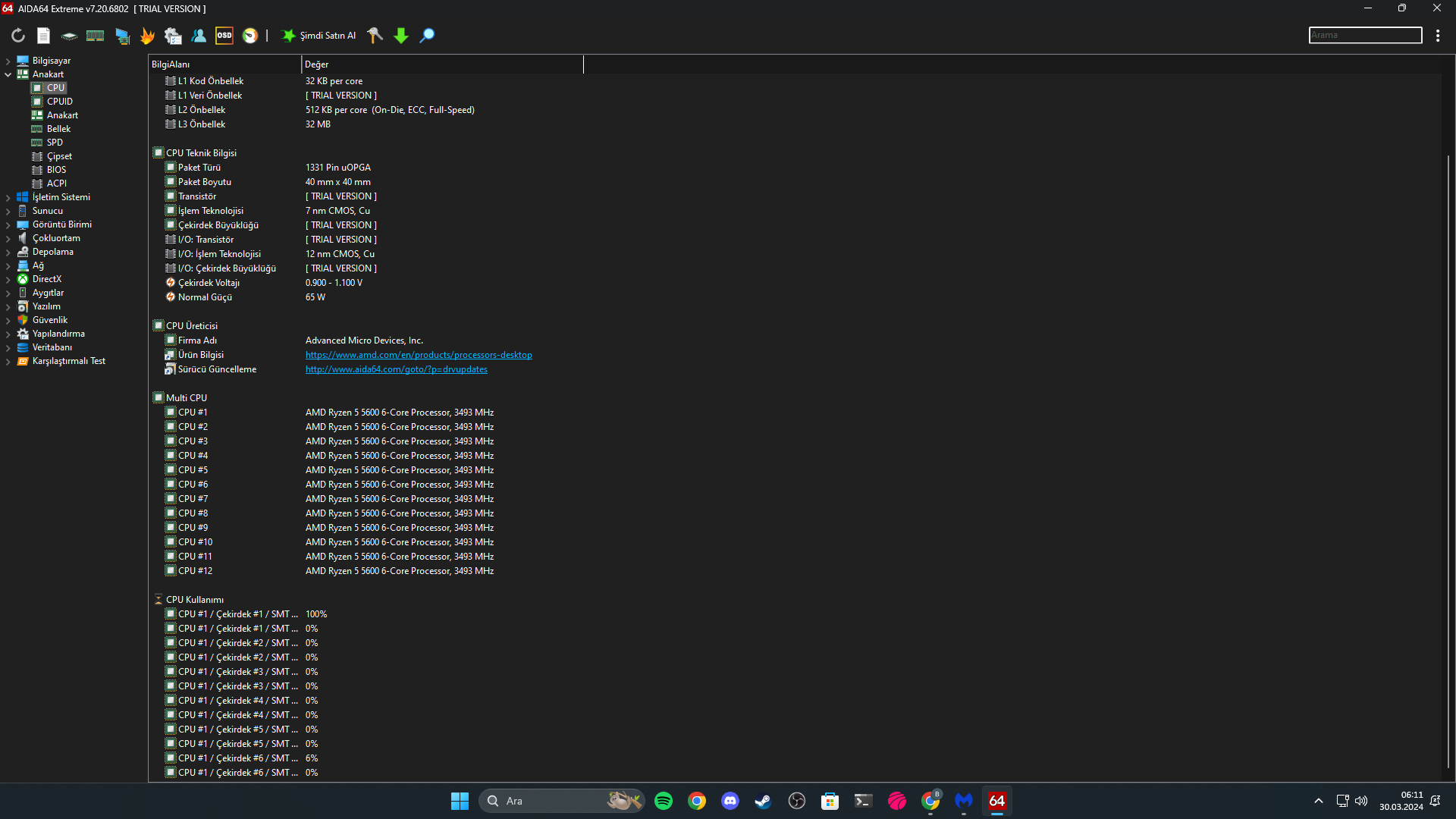
Task: Expand the Depolama tree node
Action: [8, 252]
